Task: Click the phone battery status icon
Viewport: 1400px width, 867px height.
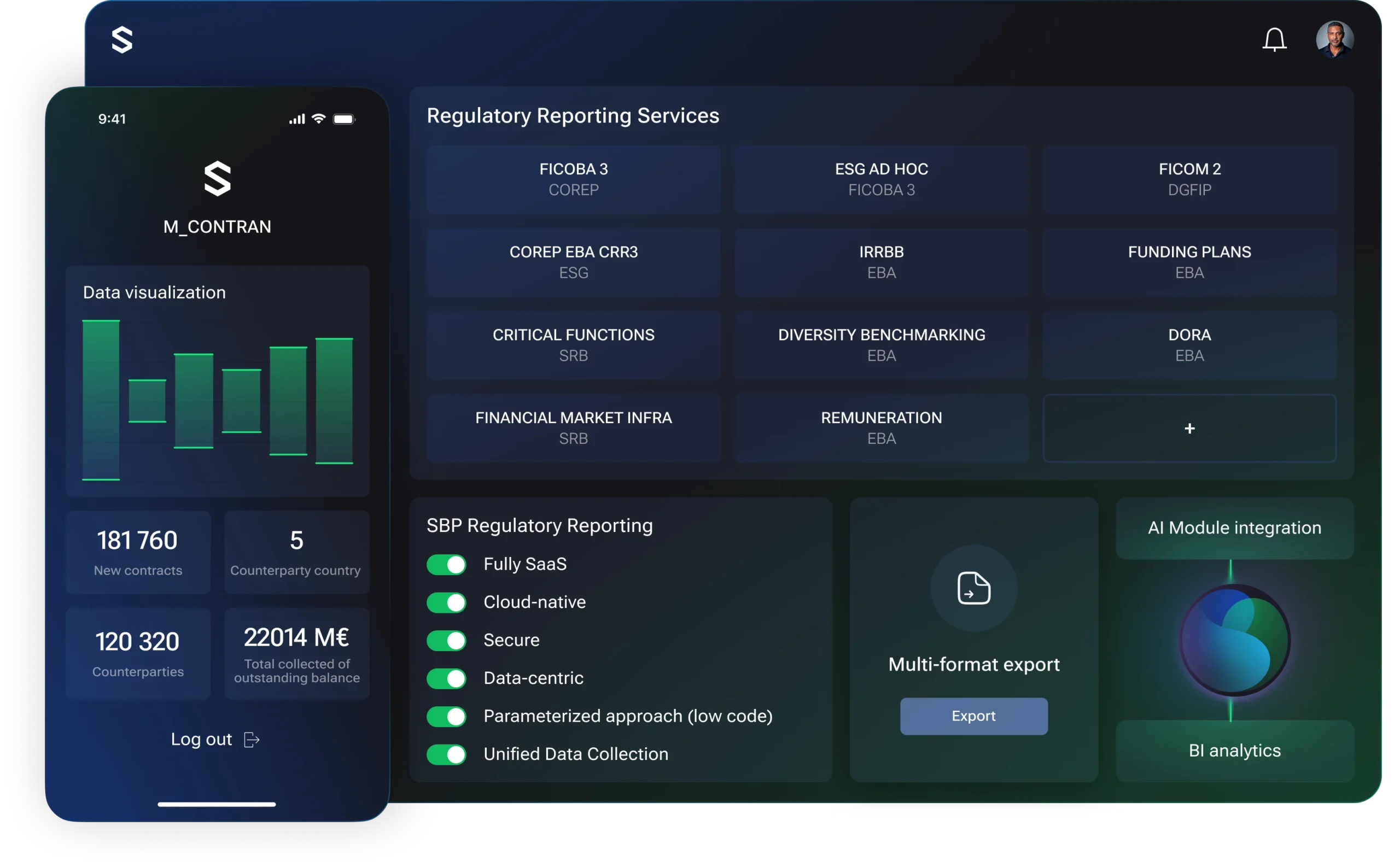Action: (x=343, y=119)
